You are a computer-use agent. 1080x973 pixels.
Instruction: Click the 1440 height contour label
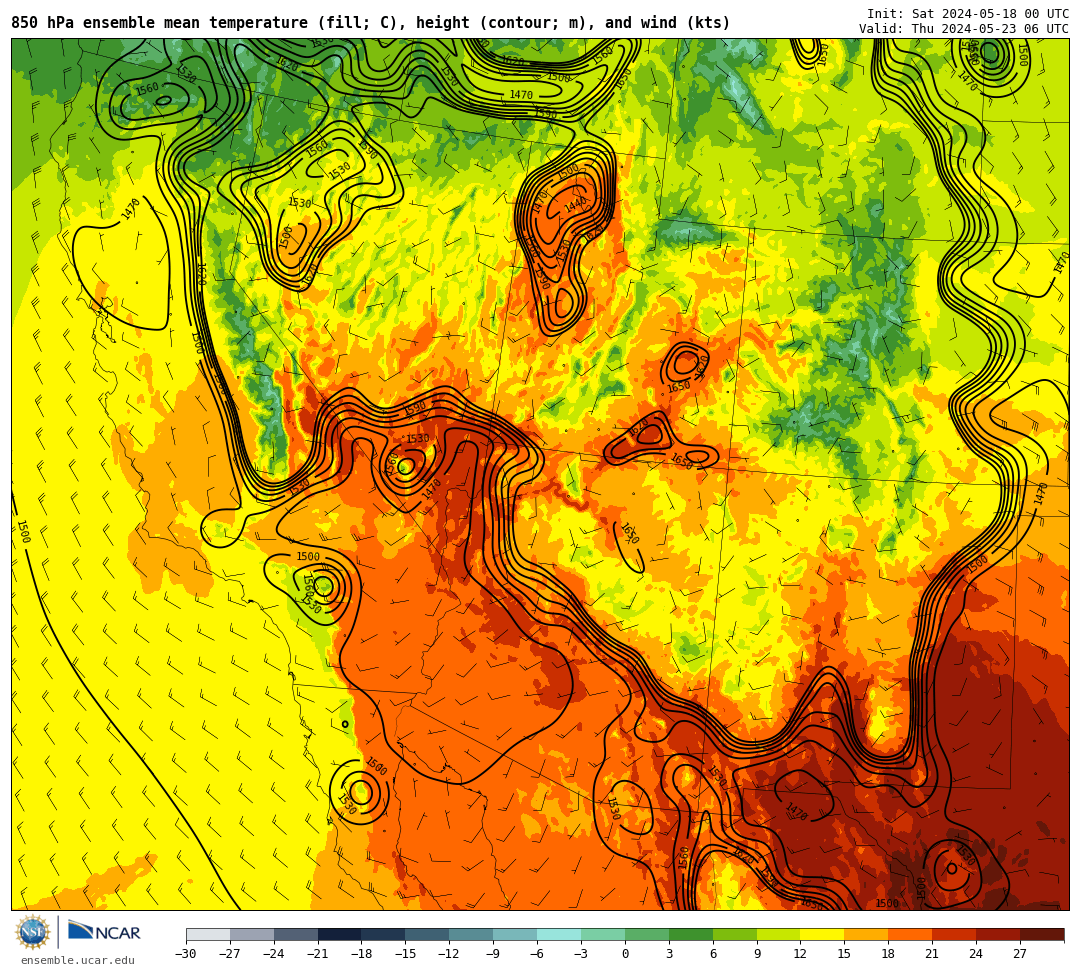coord(575,205)
